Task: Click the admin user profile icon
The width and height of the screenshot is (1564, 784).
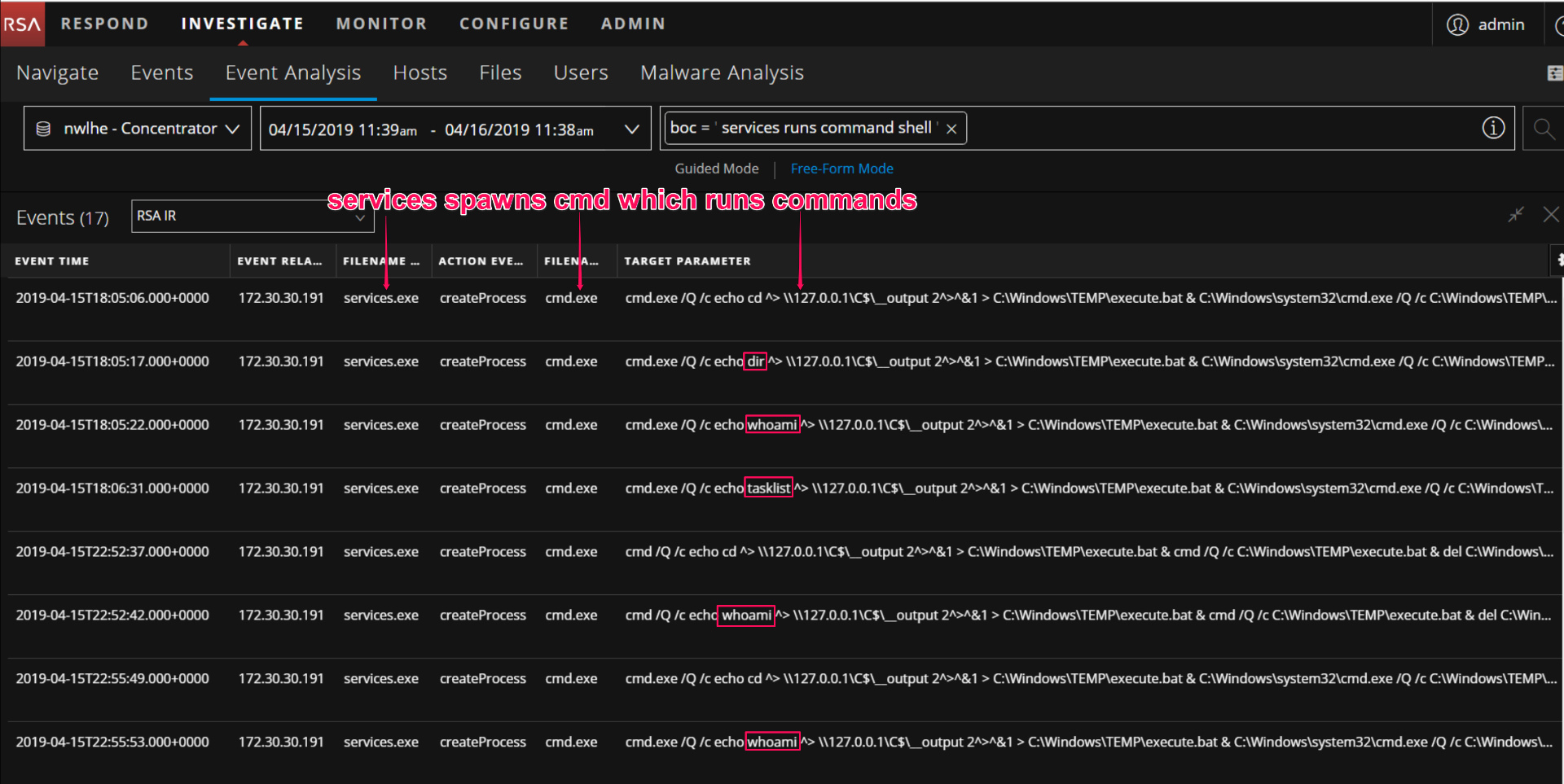Action: click(x=1457, y=24)
